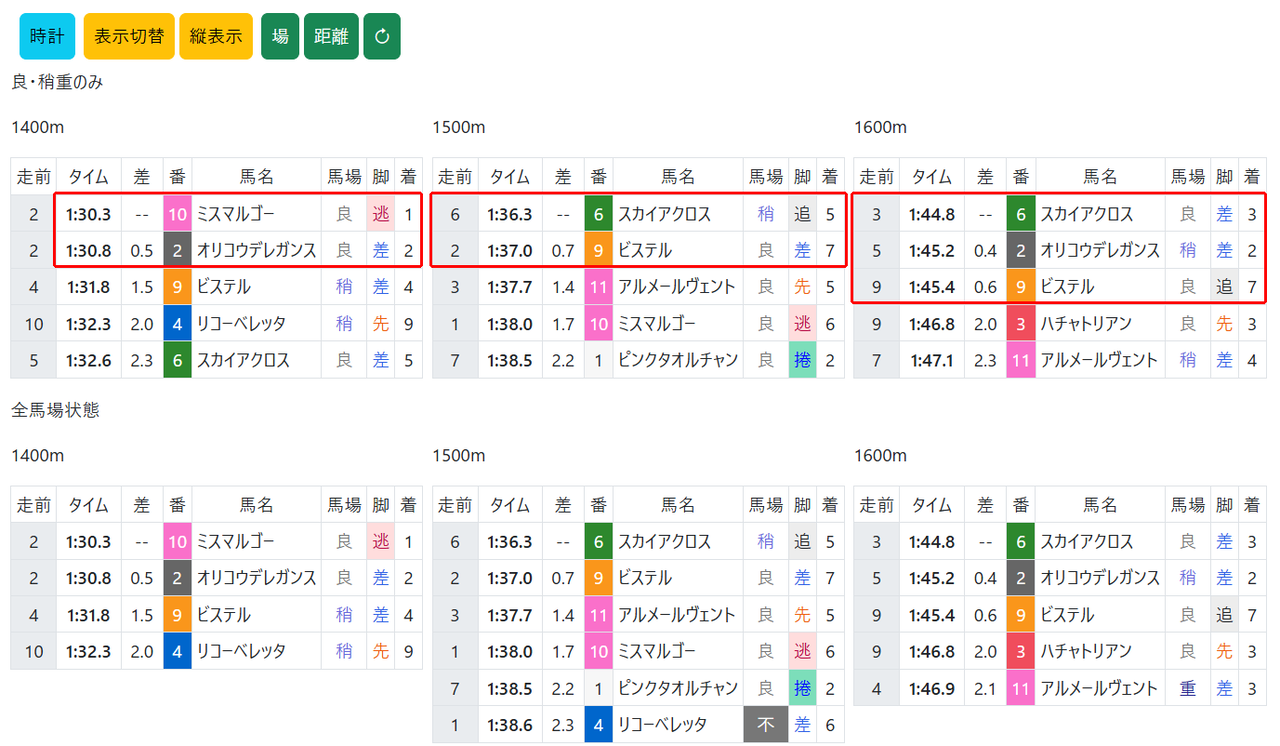This screenshot has height=746, width=1280.
Task: Click the 追 badge for ビステル in top 1600m table
Action: click(x=1225, y=287)
